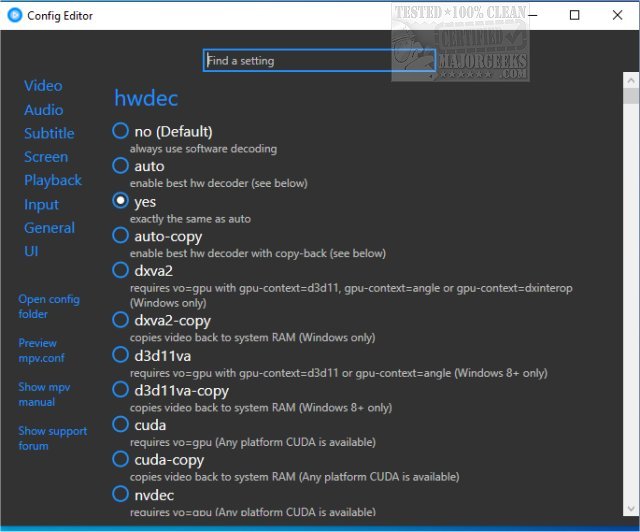Click 'copies video back to system RAM (Windows 8+ only)'

(x=261, y=408)
